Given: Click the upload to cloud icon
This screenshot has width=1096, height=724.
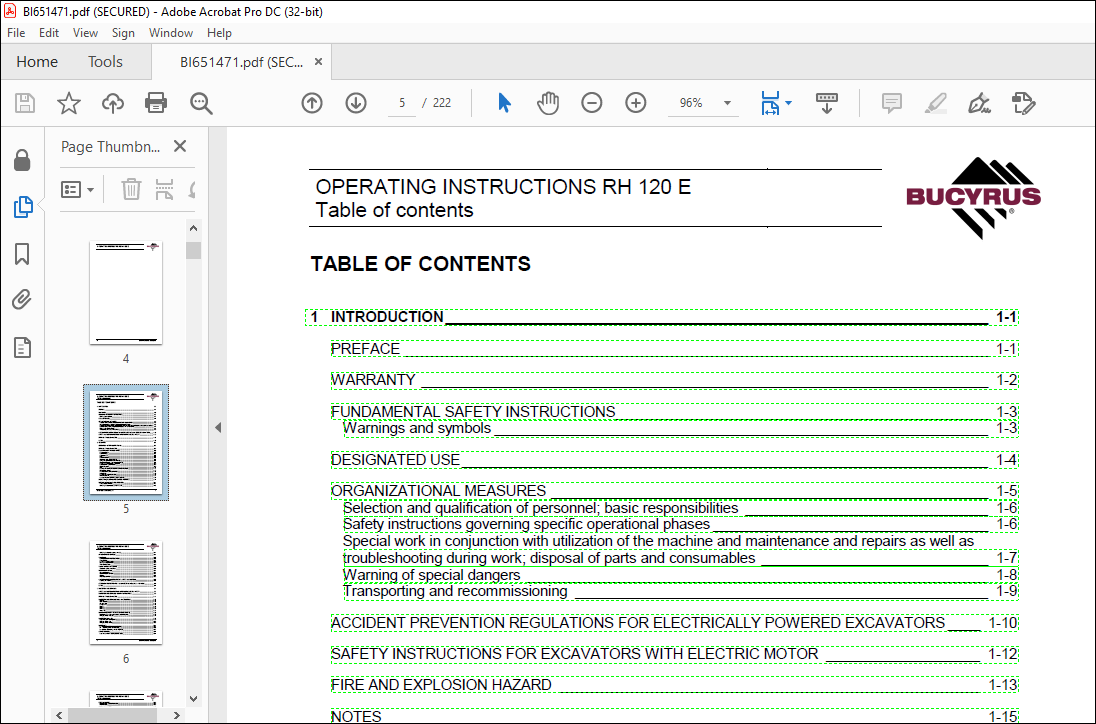Looking at the screenshot, I should point(113,103).
